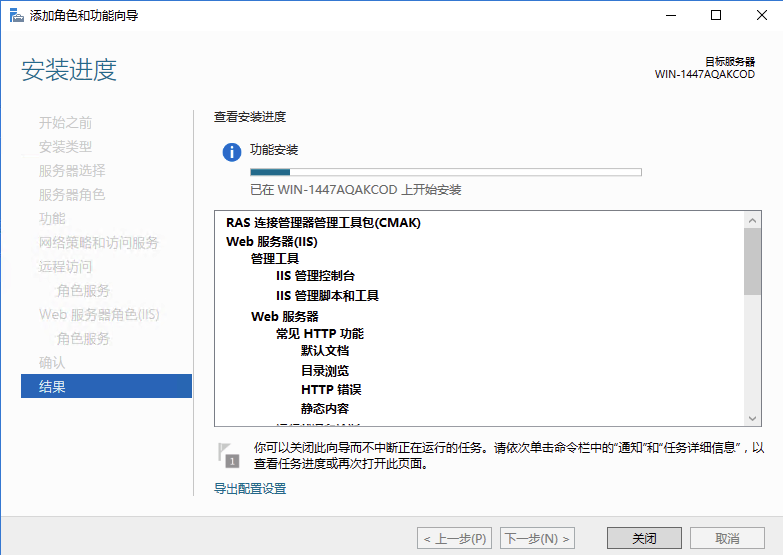Select the 默认文档 entry
This screenshot has height=555, width=783.
pos(325,351)
